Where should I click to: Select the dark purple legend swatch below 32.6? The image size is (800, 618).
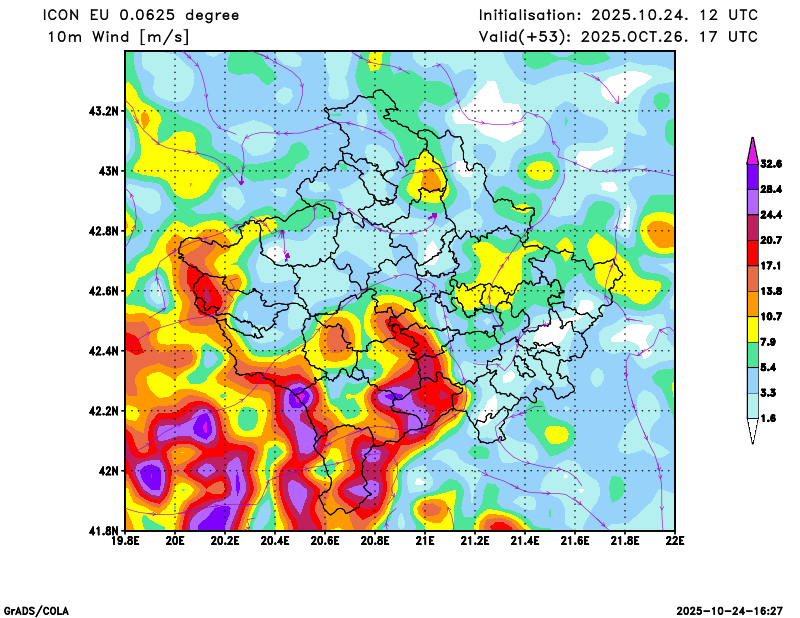[x=752, y=176]
